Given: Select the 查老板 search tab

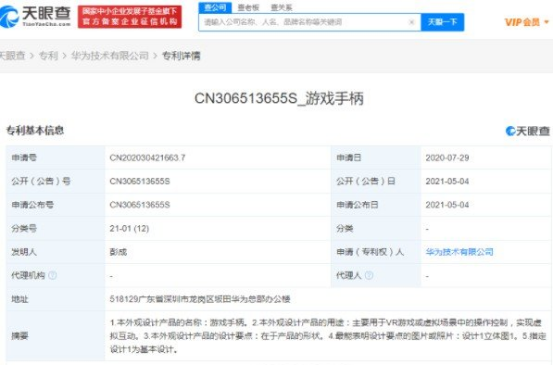Looking at the screenshot, I should click(248, 7).
